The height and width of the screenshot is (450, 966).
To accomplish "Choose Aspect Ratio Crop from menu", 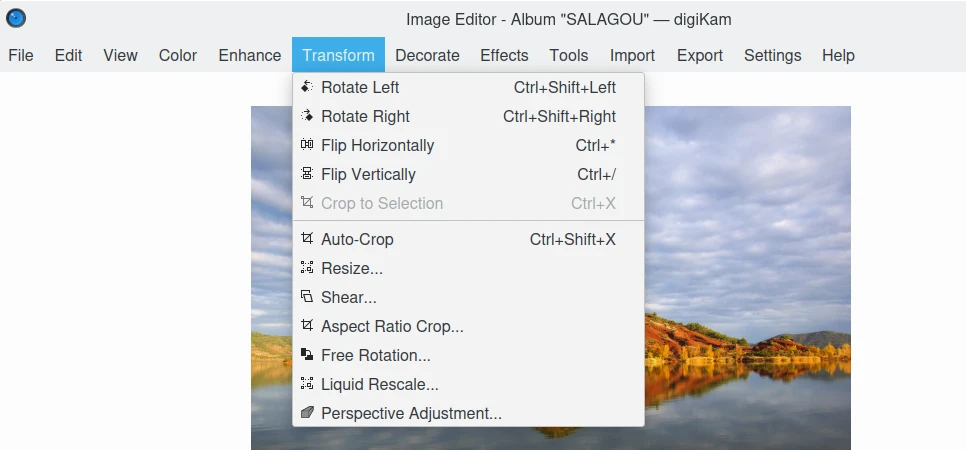I will [x=392, y=327].
